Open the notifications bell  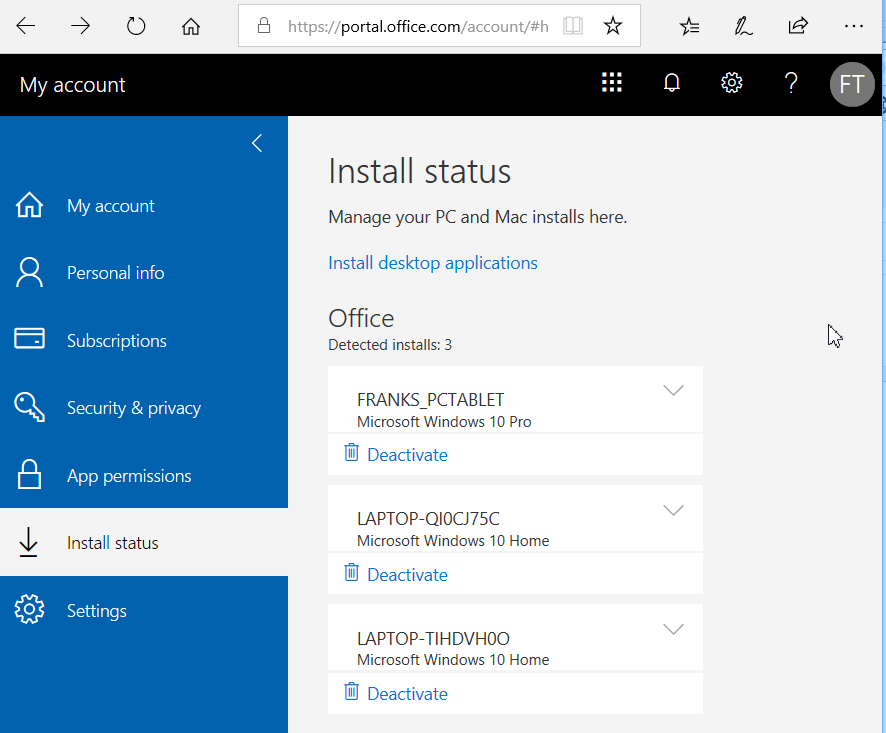click(672, 84)
